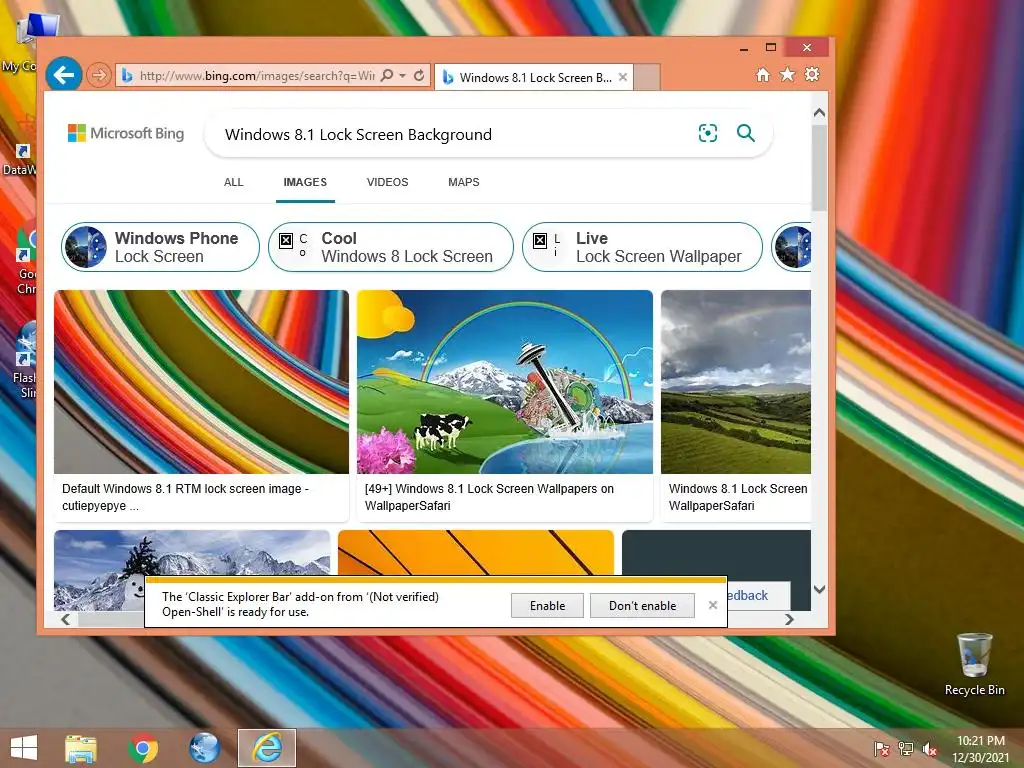Open '[49+] Windows 8.1 Lock Screen Wallpapers' link
1024x768 pixels.
489,497
